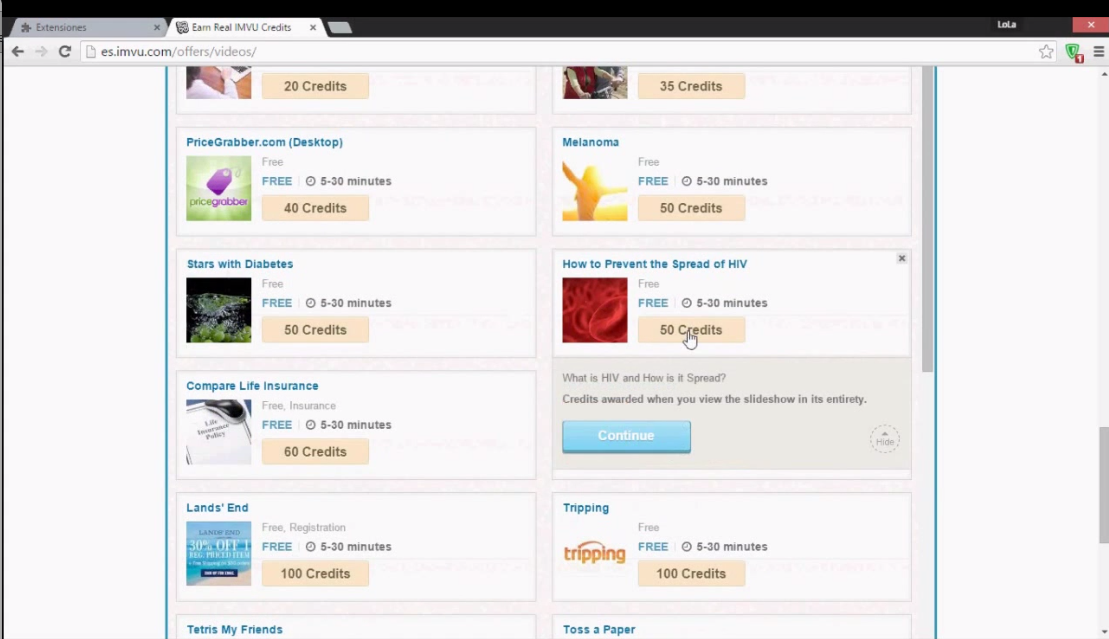This screenshot has width=1109, height=639.
Task: Click the offers list inner scrollbar thumb
Action: point(927,219)
